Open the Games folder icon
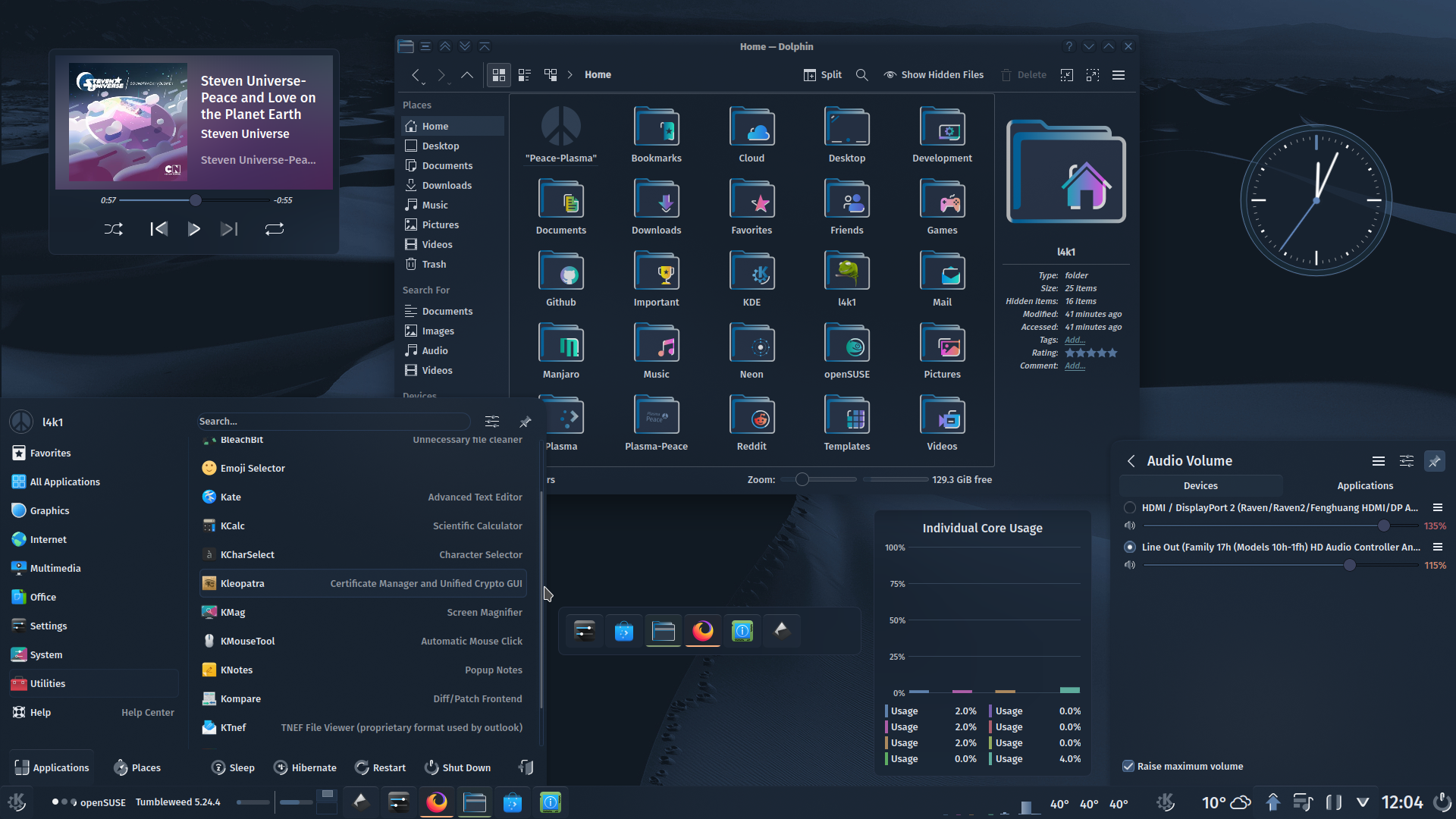 tap(942, 201)
